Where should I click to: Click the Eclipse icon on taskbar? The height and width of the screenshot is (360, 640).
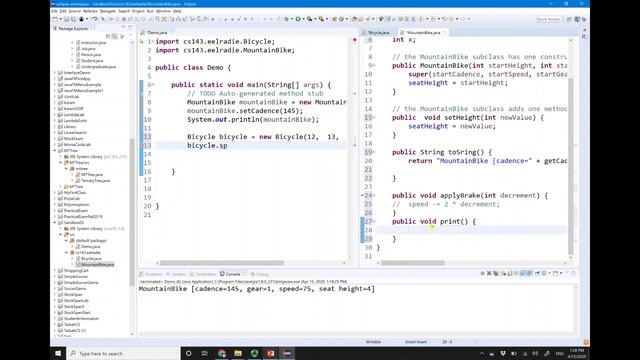coord(287,353)
